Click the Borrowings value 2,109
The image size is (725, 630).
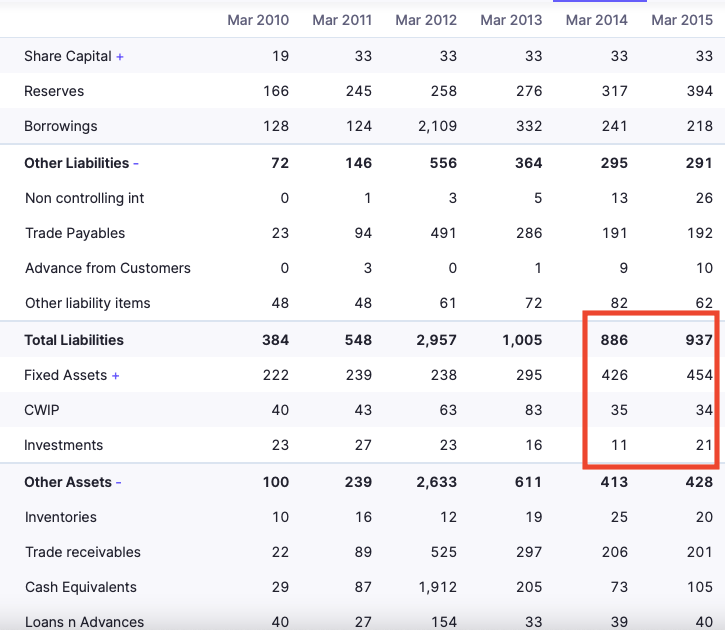pos(437,126)
